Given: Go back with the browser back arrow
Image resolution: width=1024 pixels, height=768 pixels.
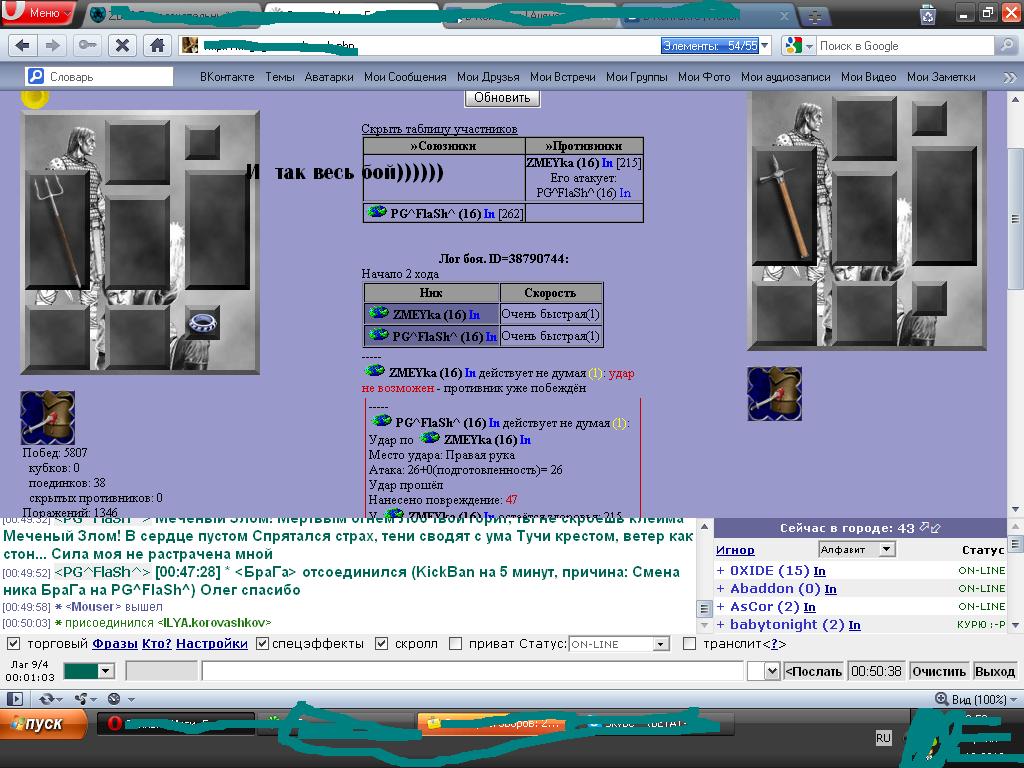Looking at the screenshot, I should pyautogui.click(x=22, y=45).
